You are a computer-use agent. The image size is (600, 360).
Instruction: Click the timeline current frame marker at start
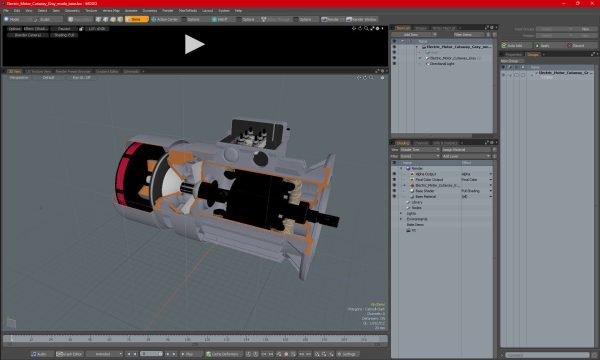pos(11,339)
